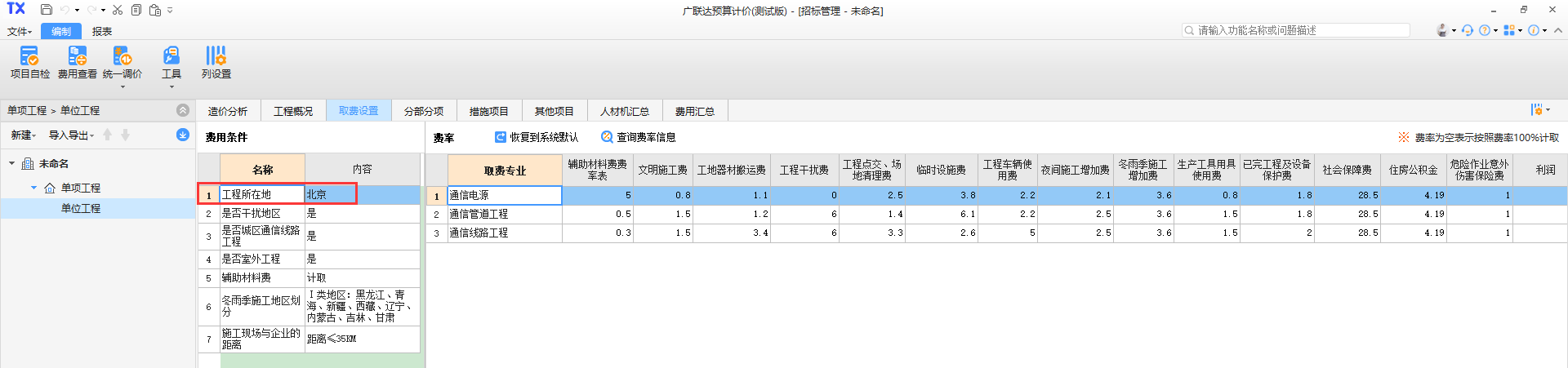The width and height of the screenshot is (1568, 368).
Task: Click the blue download arrow in left panel
Action: click(183, 135)
